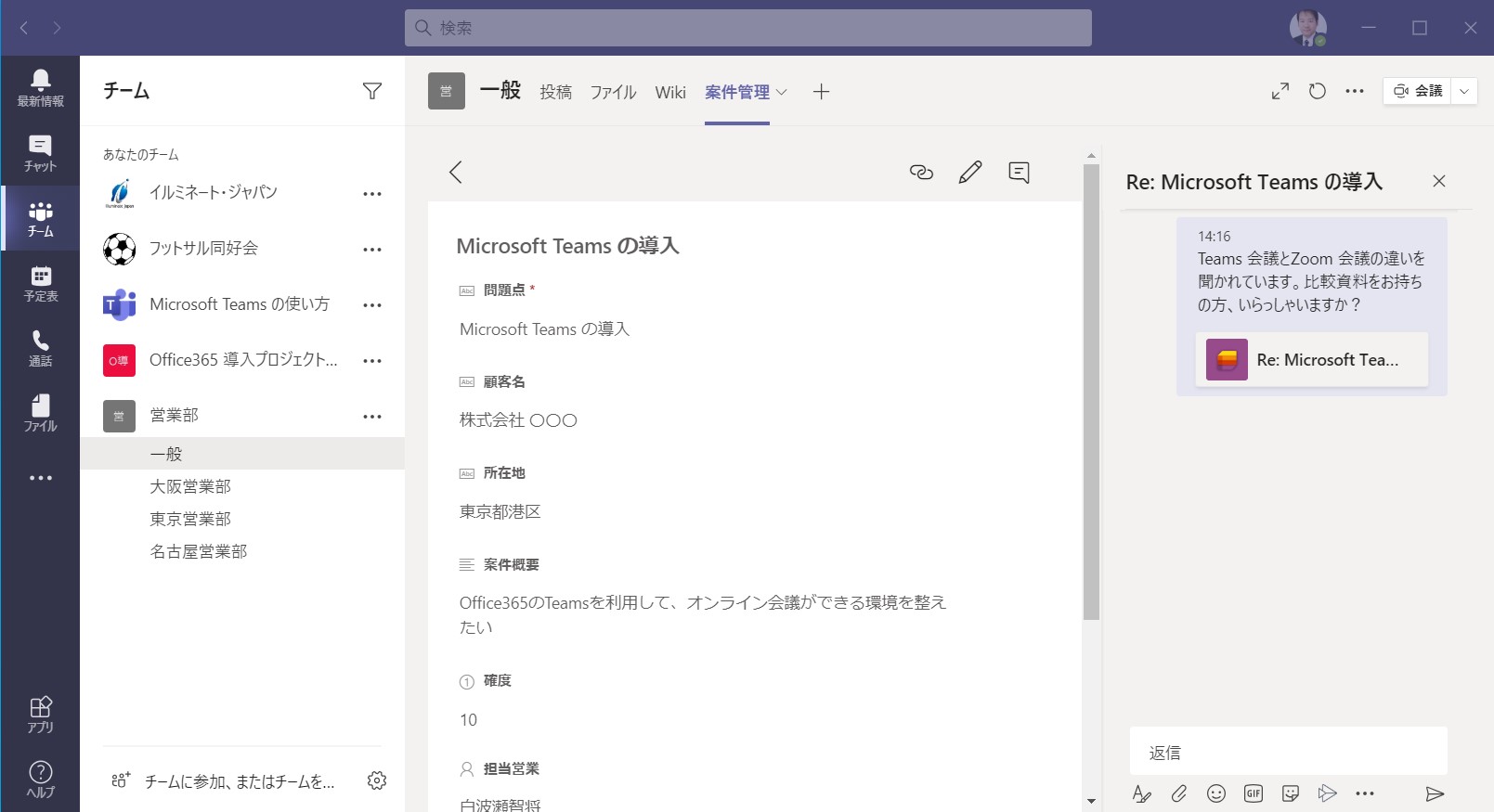The width and height of the screenshot is (1494, 812).
Task: Navigate back with the title bar arrow
Action: (24, 28)
